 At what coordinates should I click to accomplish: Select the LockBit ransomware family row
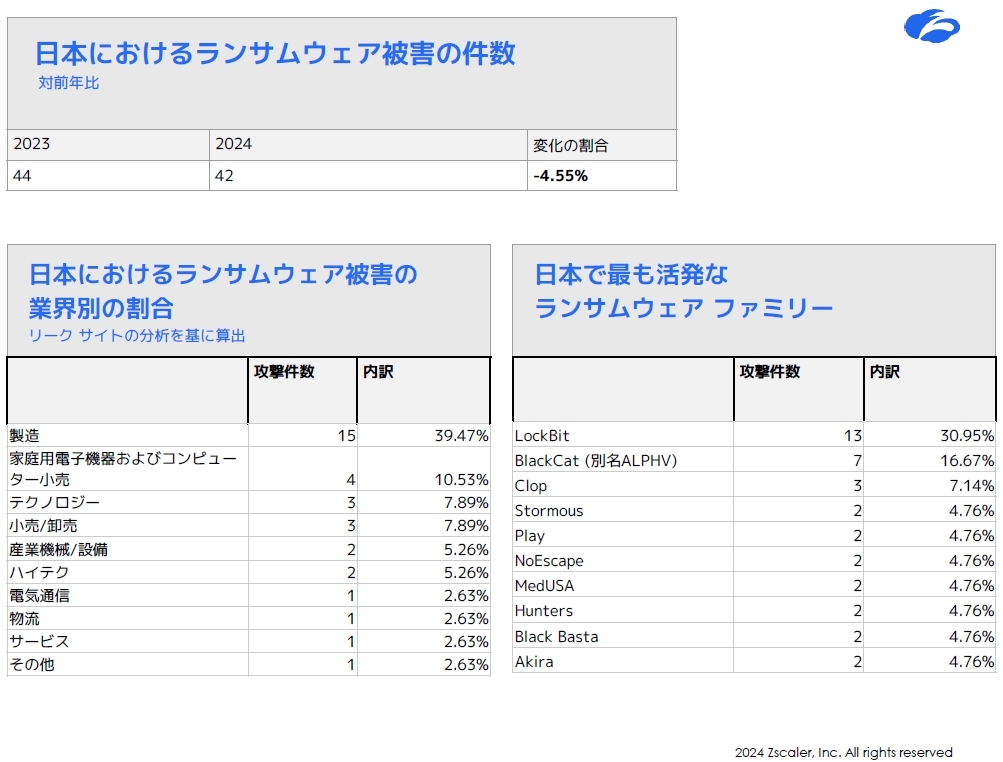542,436
